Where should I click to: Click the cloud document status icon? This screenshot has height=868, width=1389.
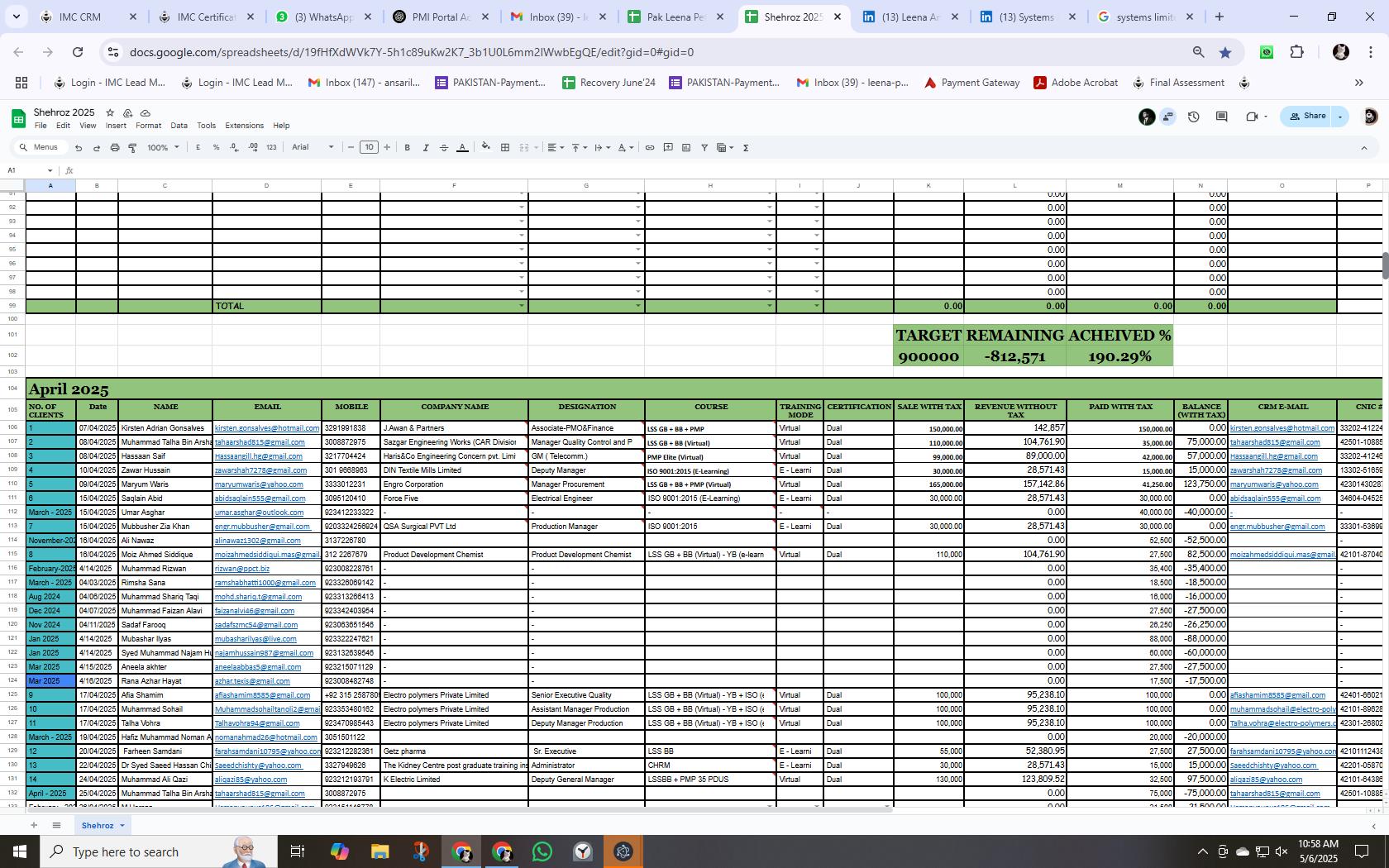(146, 112)
